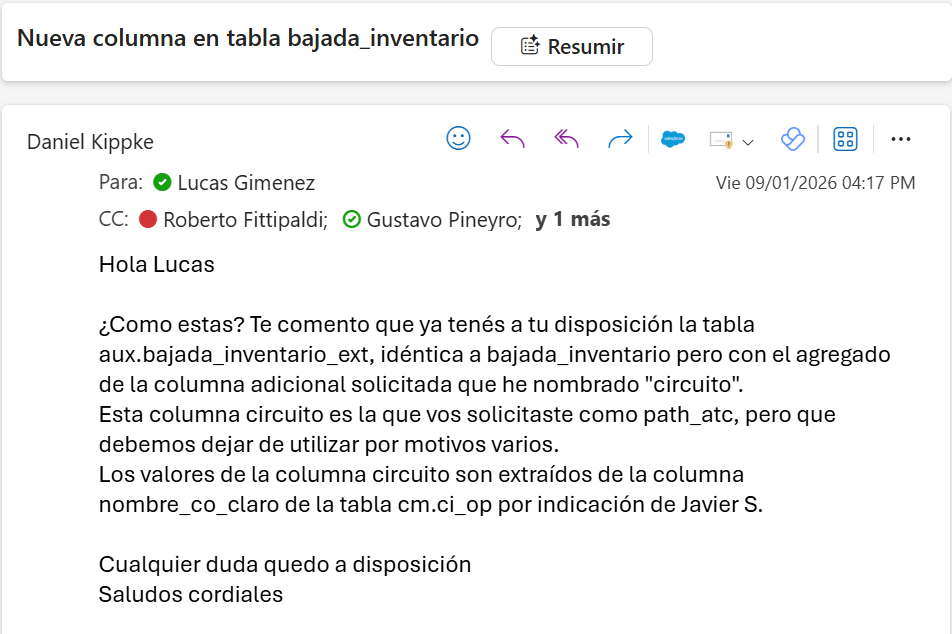
Task: Open the Apps grid icon
Action: point(845,139)
